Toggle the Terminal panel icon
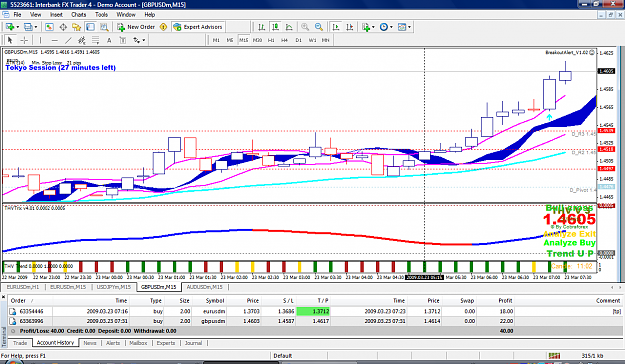This screenshot has width=625, height=364. coord(90,27)
